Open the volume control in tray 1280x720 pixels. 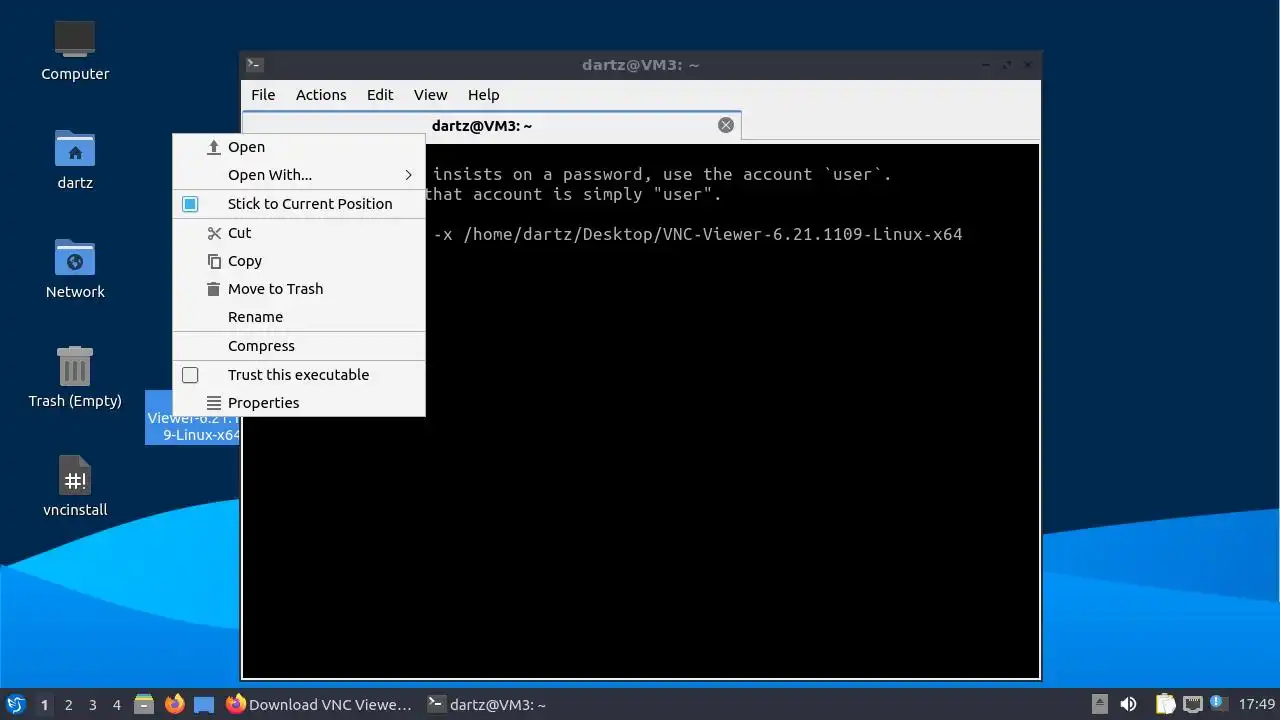[x=1128, y=704]
